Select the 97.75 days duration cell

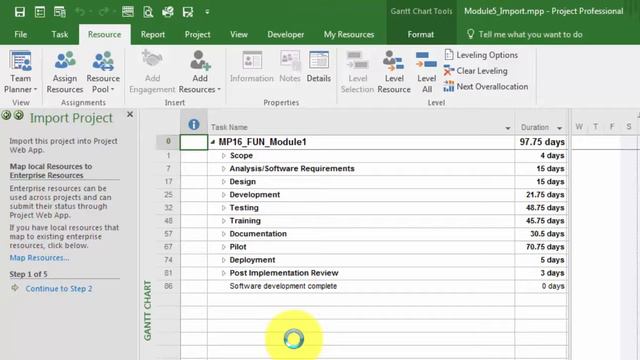541,142
